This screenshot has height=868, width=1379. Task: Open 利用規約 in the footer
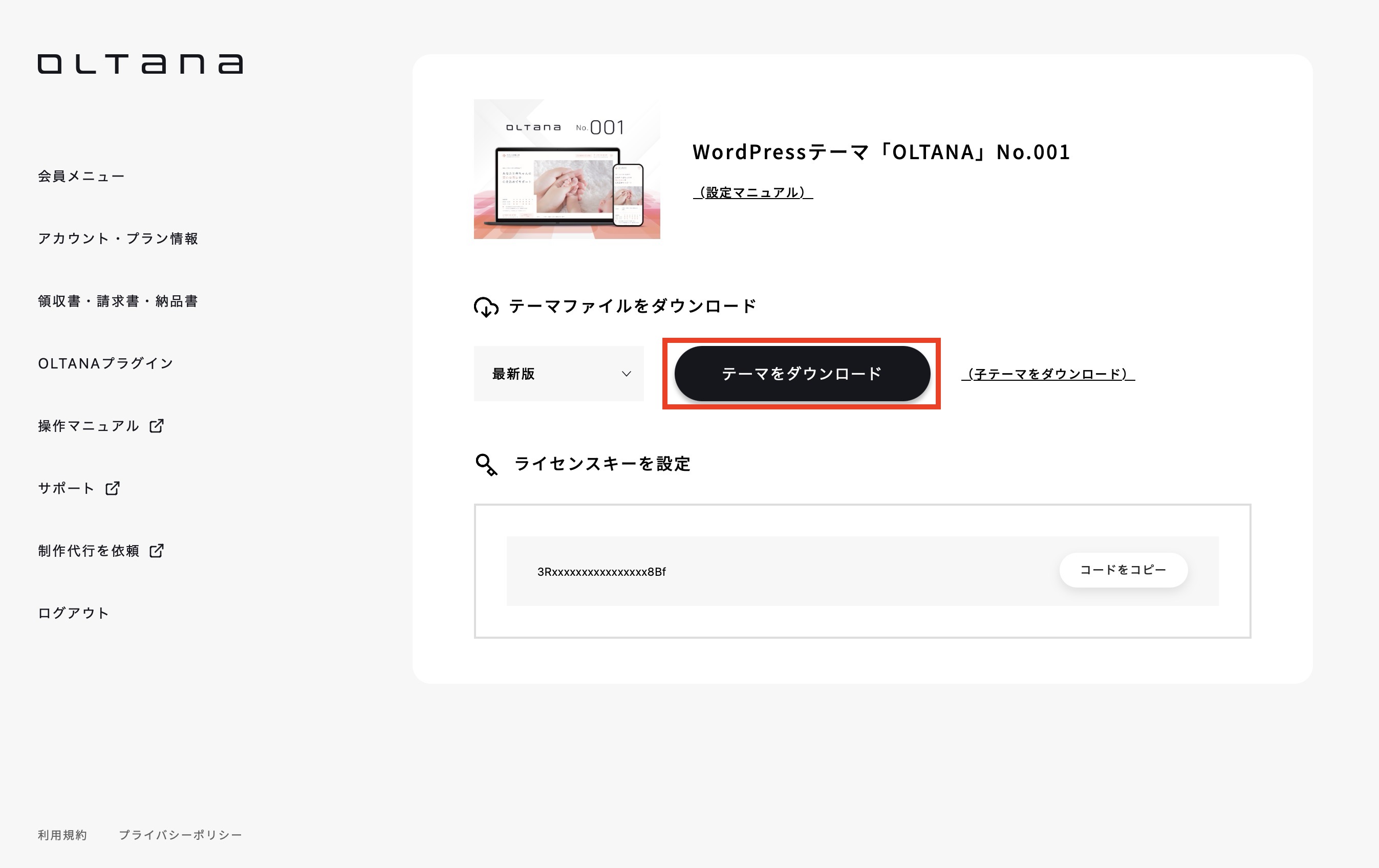61,835
